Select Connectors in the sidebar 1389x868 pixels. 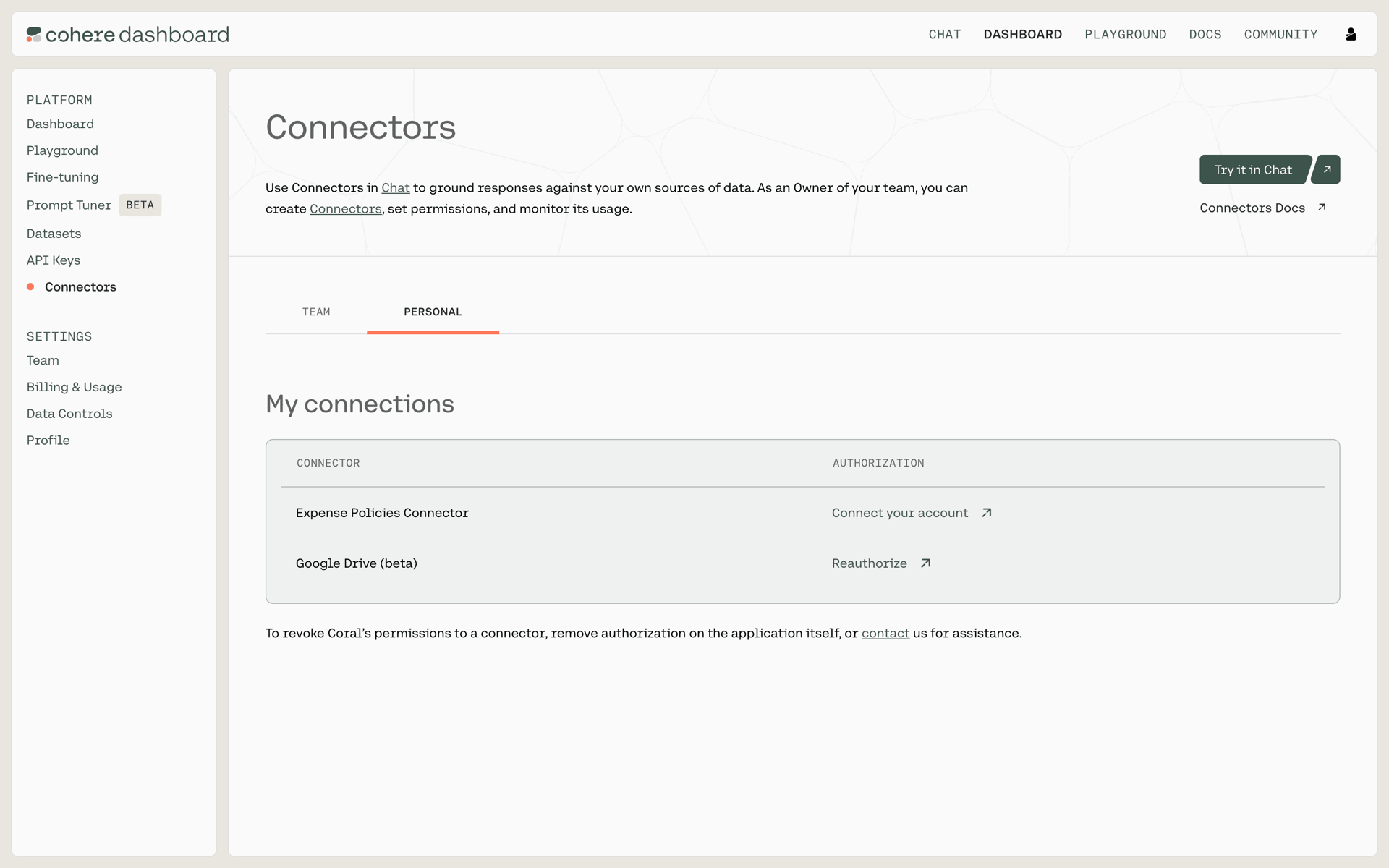pyautogui.click(x=80, y=287)
